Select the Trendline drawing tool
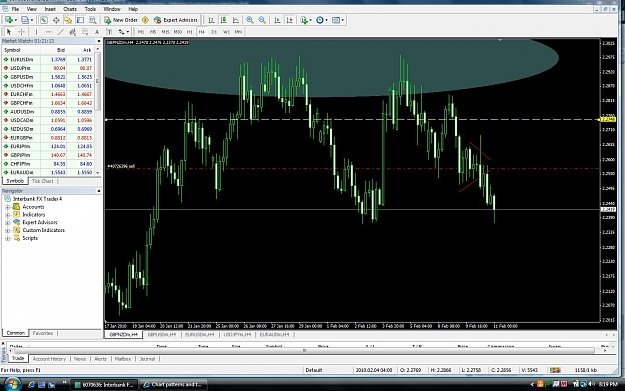Image resolution: width=625 pixels, height=391 pixels. (61, 31)
